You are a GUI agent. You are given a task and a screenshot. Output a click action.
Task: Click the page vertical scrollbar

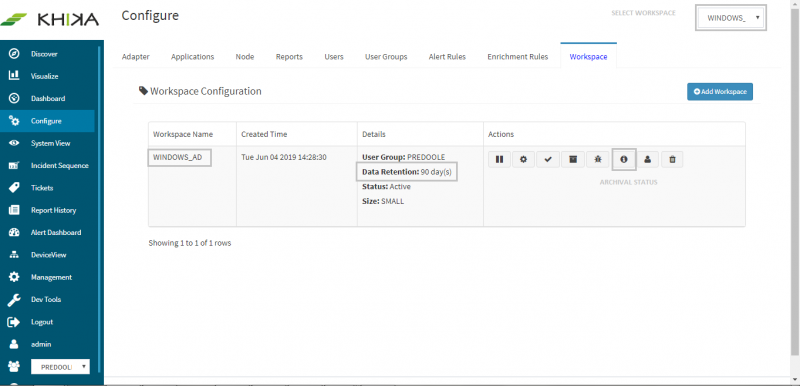[796, 184]
